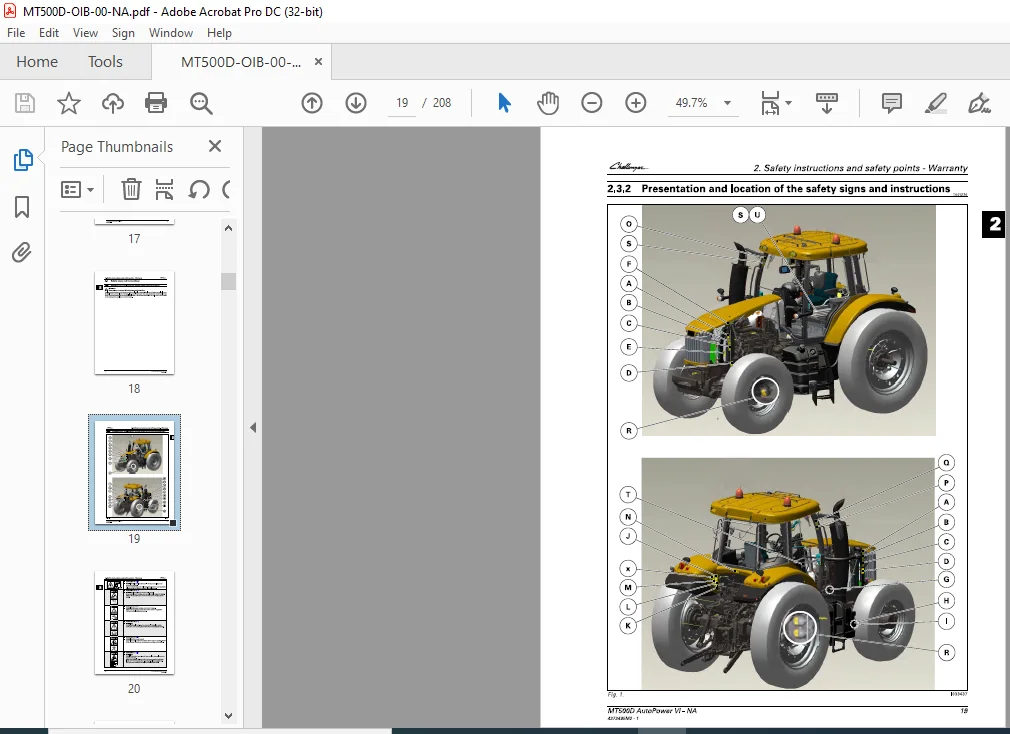The image size is (1010, 734).
Task: Click the thumbnail label '17'
Action: click(134, 239)
